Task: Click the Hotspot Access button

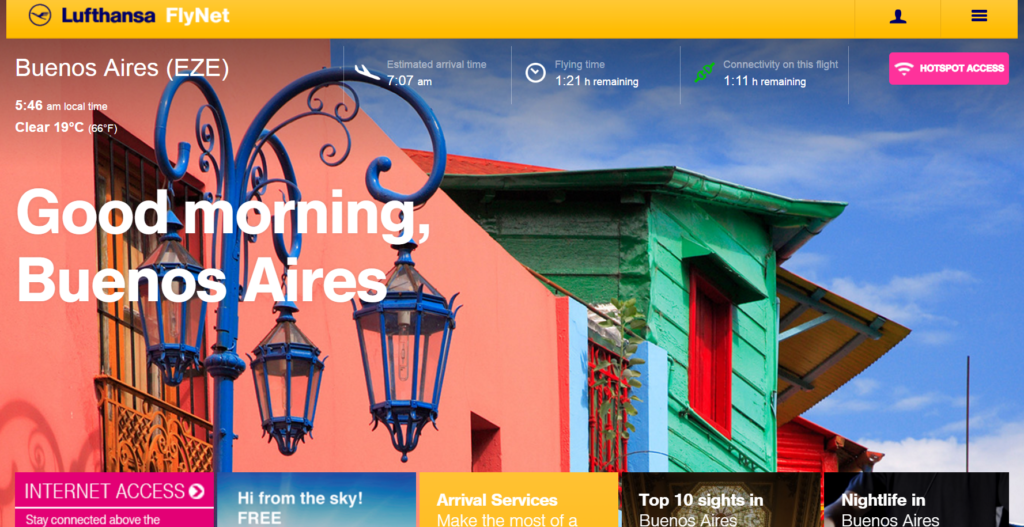Action: click(x=949, y=69)
